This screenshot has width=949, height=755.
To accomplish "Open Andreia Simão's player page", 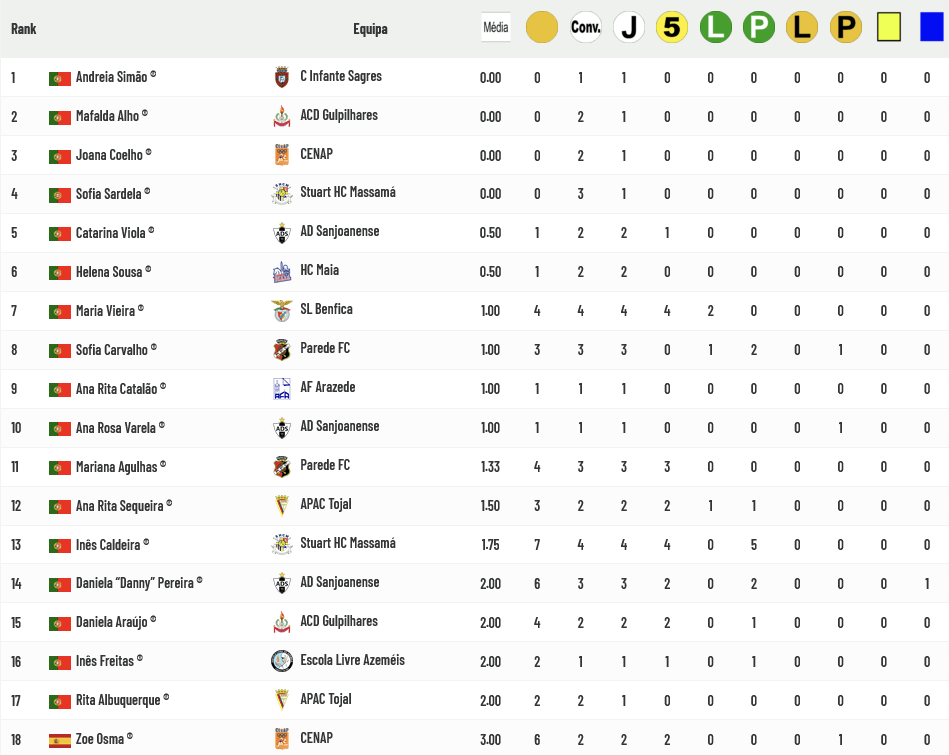I will pyautogui.click(x=111, y=77).
